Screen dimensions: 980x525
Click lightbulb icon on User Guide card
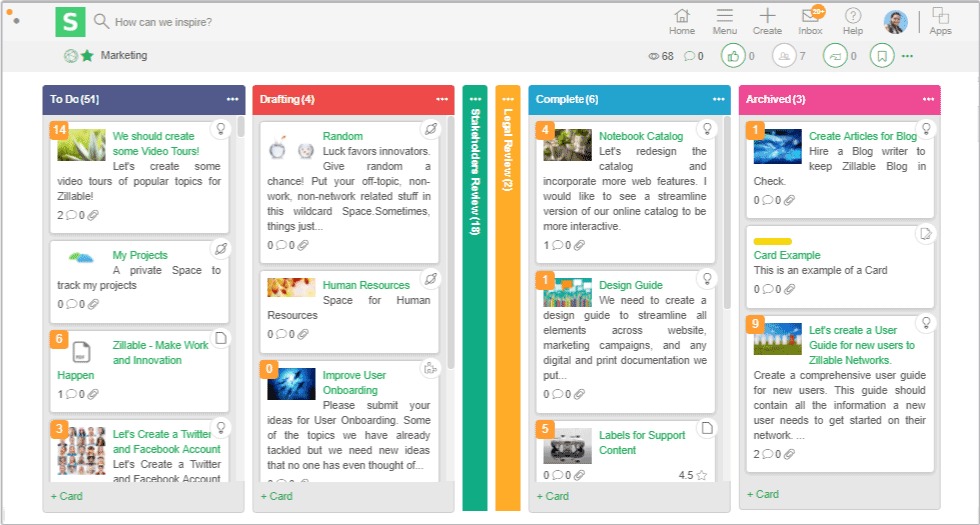click(x=926, y=323)
